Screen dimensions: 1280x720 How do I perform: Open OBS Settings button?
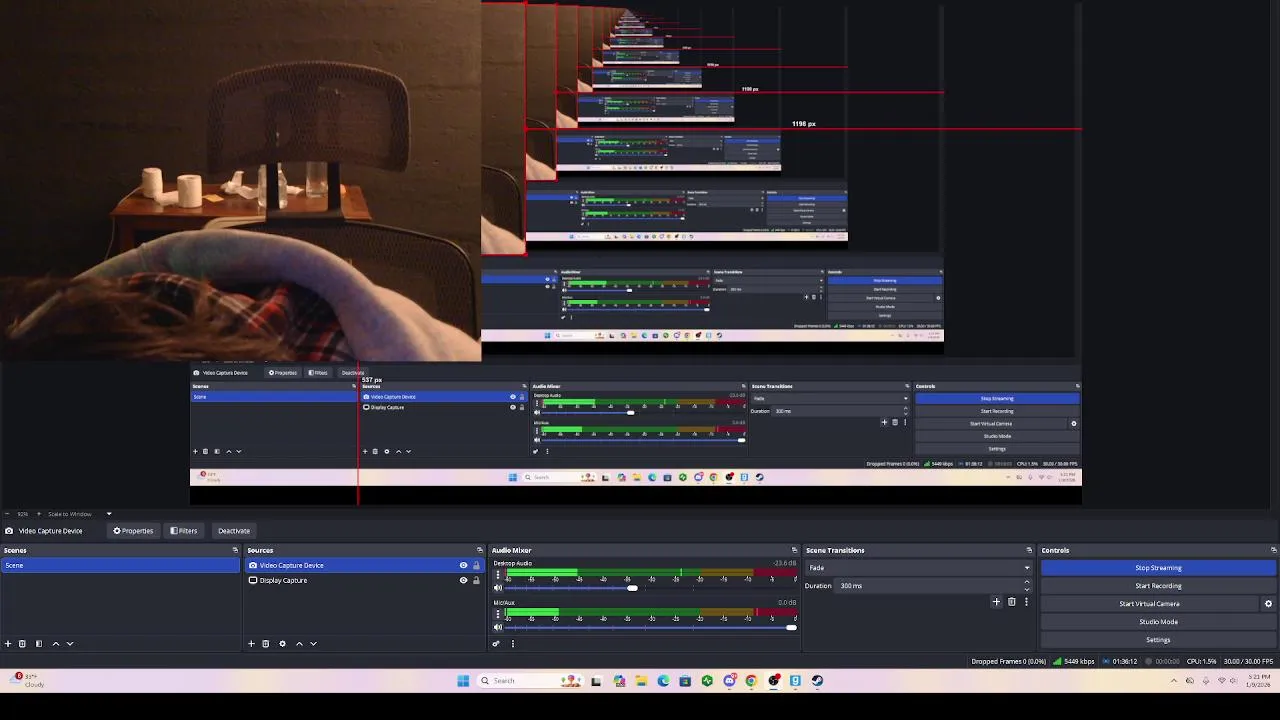[1158, 640]
